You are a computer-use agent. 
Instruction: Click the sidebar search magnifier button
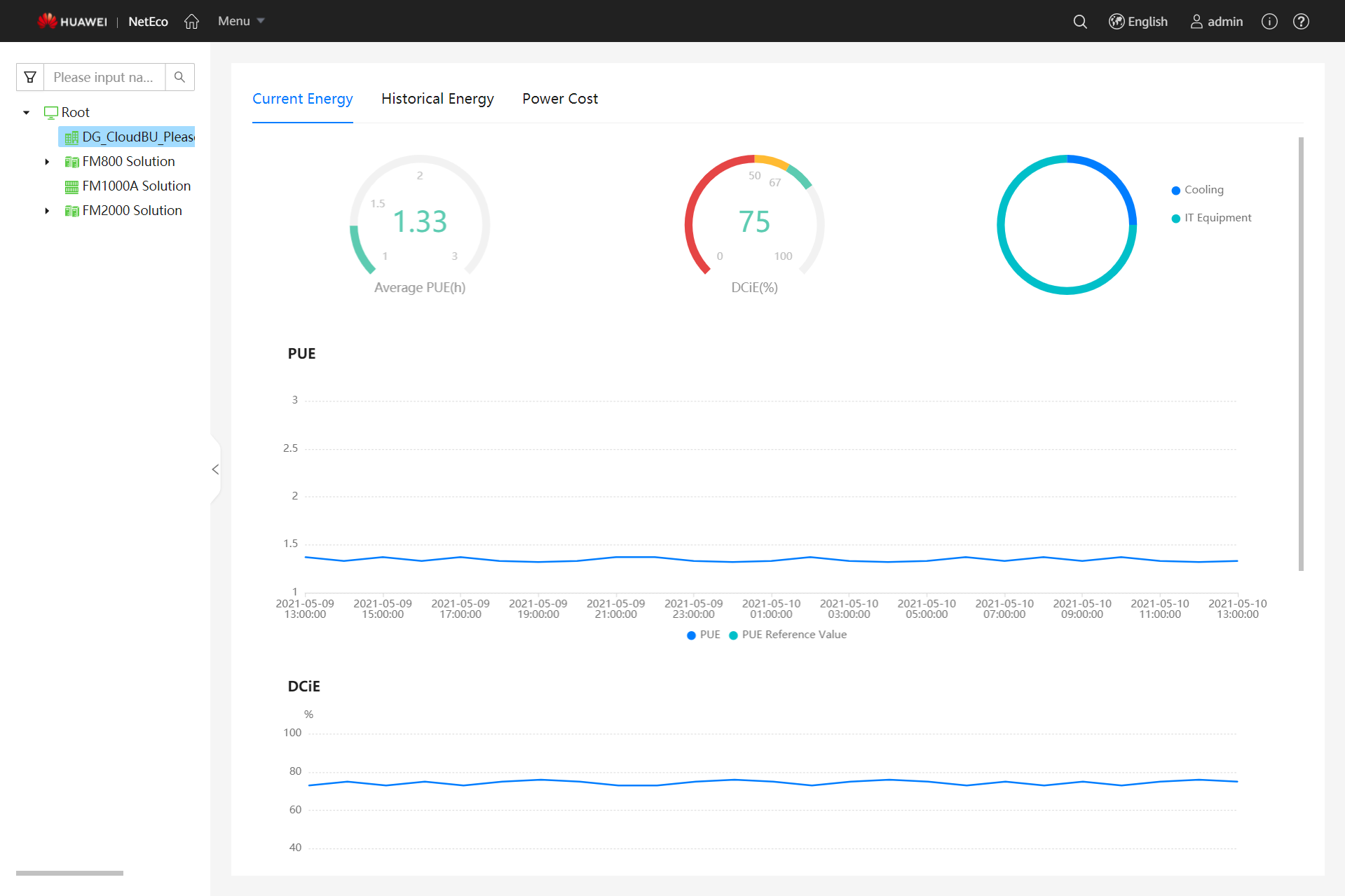pos(179,77)
